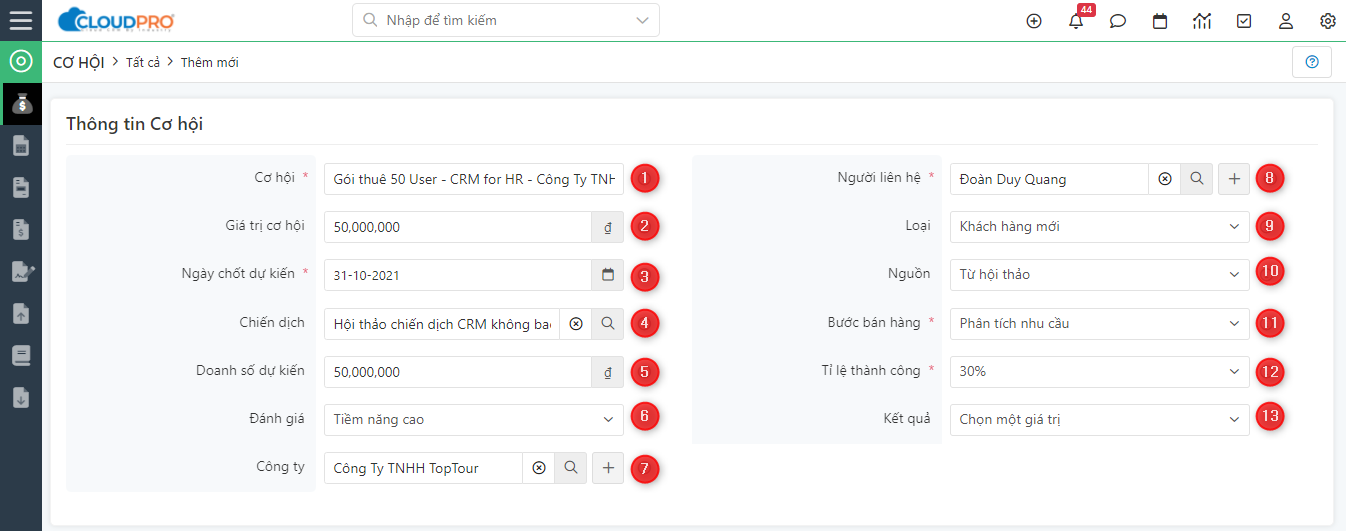The width and height of the screenshot is (1346, 531).
Task: Add a new contact via plus button
Action: tap(1234, 179)
